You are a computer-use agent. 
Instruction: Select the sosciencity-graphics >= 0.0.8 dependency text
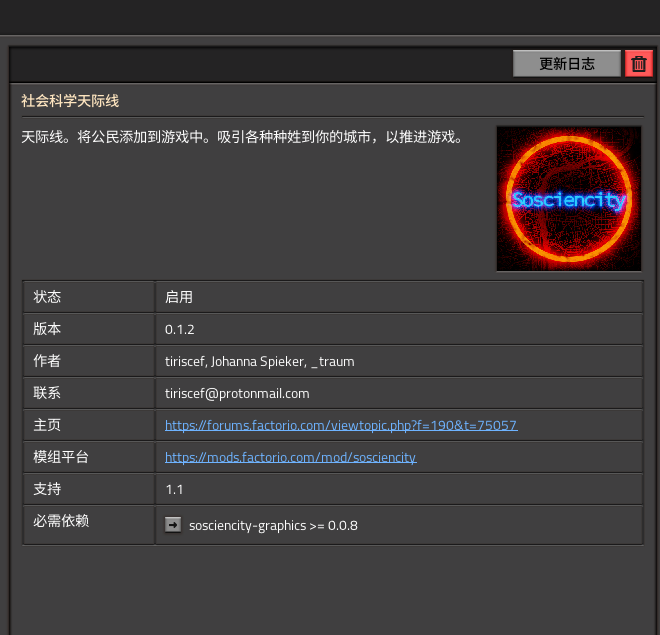273,525
